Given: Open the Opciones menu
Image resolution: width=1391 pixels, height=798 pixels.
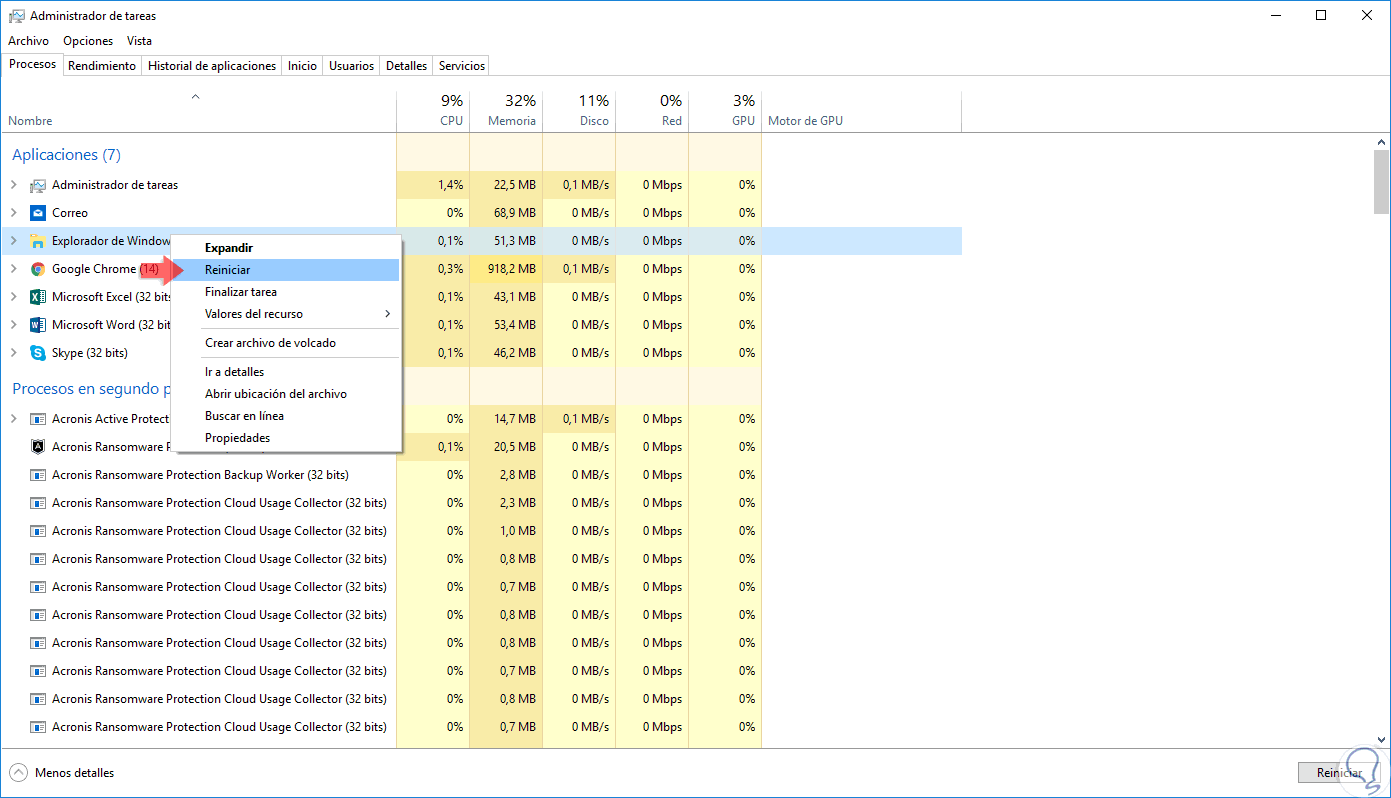Looking at the screenshot, I should click(88, 41).
